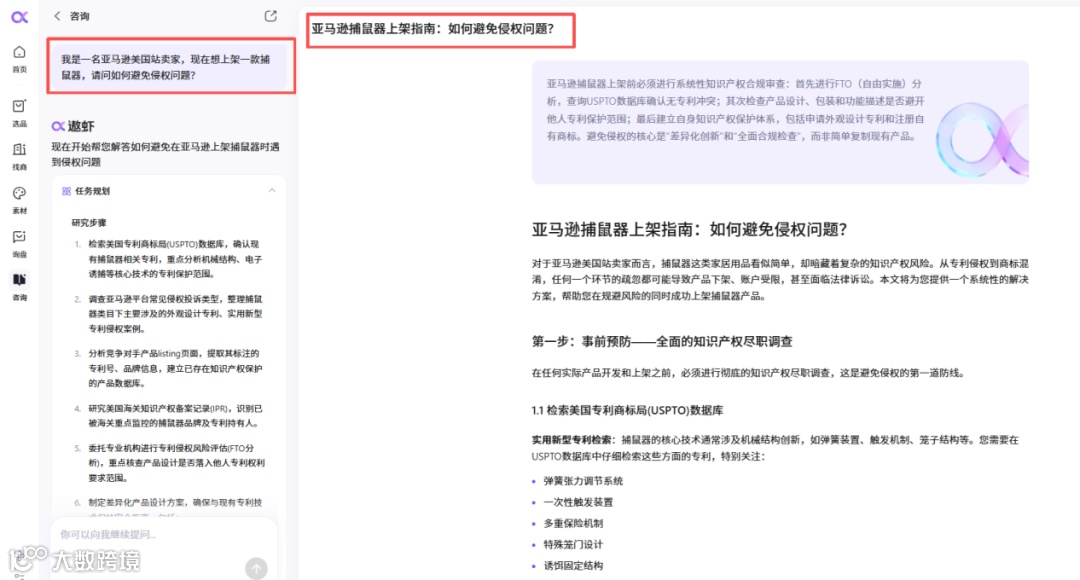Screen dimensions: 1080x580
Task: Click research step 5 about FTO分析
Action: pos(174,463)
